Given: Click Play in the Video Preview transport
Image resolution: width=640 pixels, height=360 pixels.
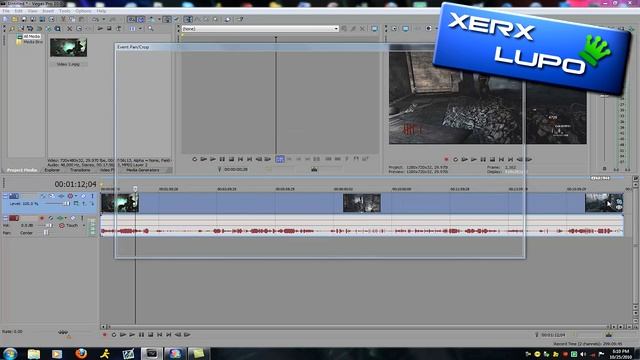Looking at the screenshot, I should (x=473, y=160).
